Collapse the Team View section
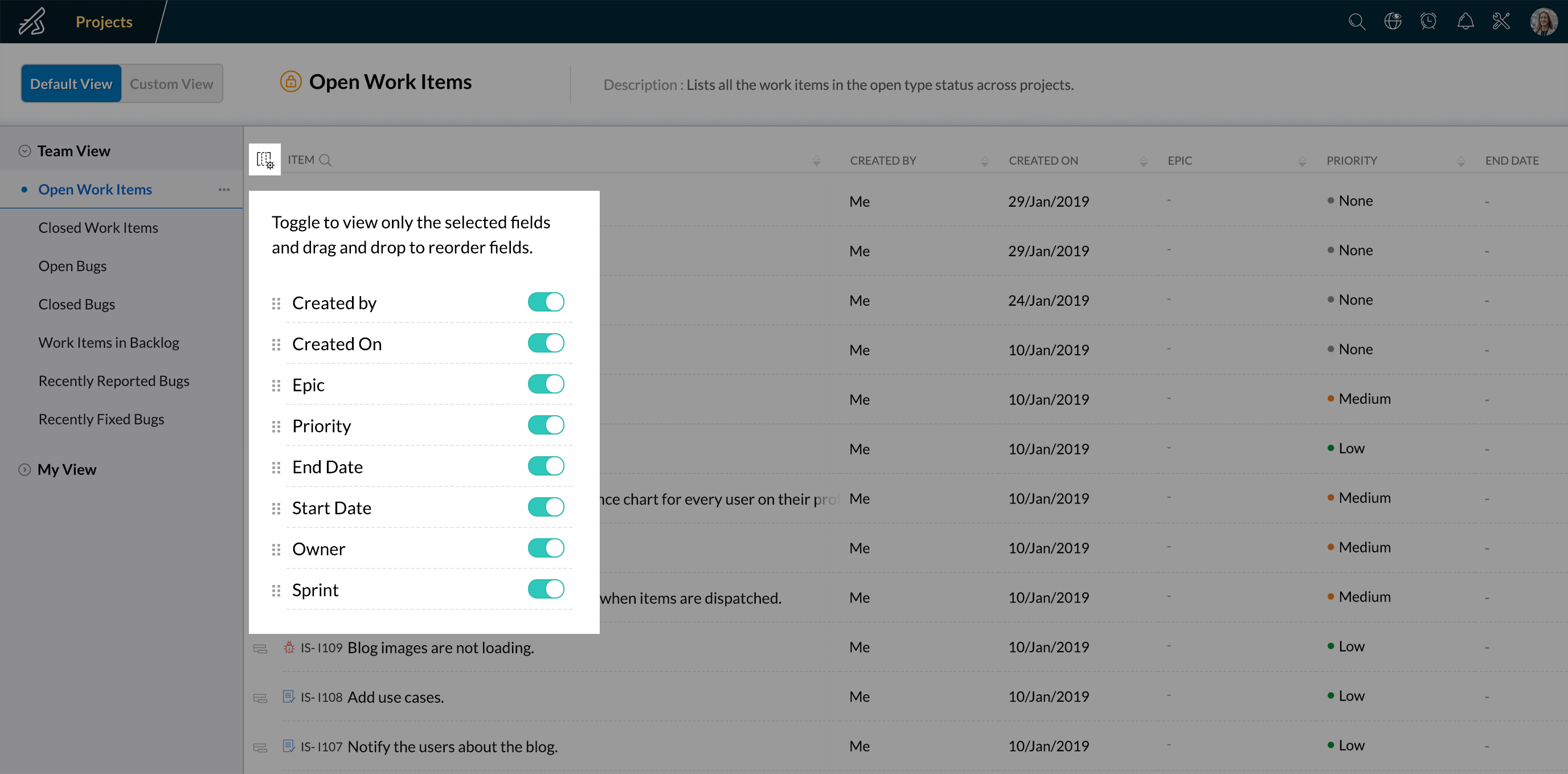The width and height of the screenshot is (1568, 774). [x=24, y=151]
